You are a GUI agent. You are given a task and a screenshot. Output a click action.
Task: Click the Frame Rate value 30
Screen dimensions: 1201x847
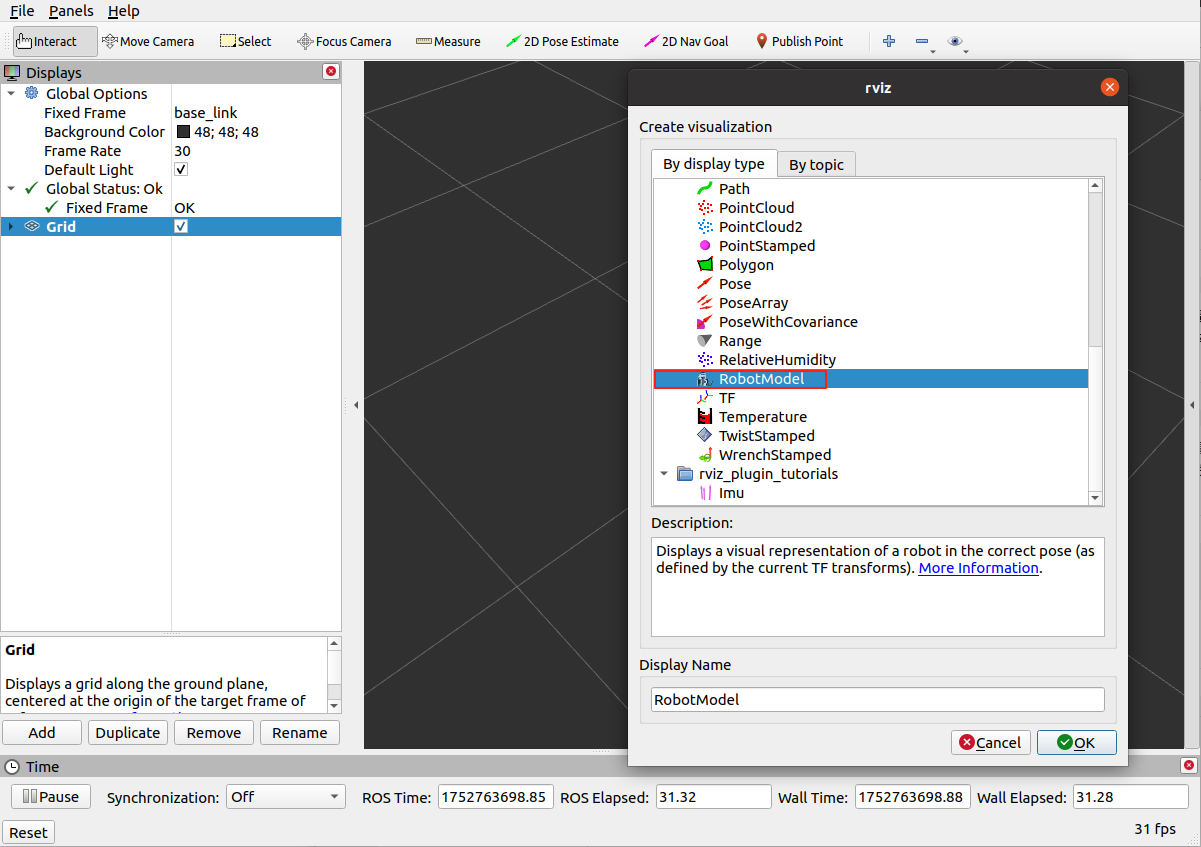(x=182, y=150)
